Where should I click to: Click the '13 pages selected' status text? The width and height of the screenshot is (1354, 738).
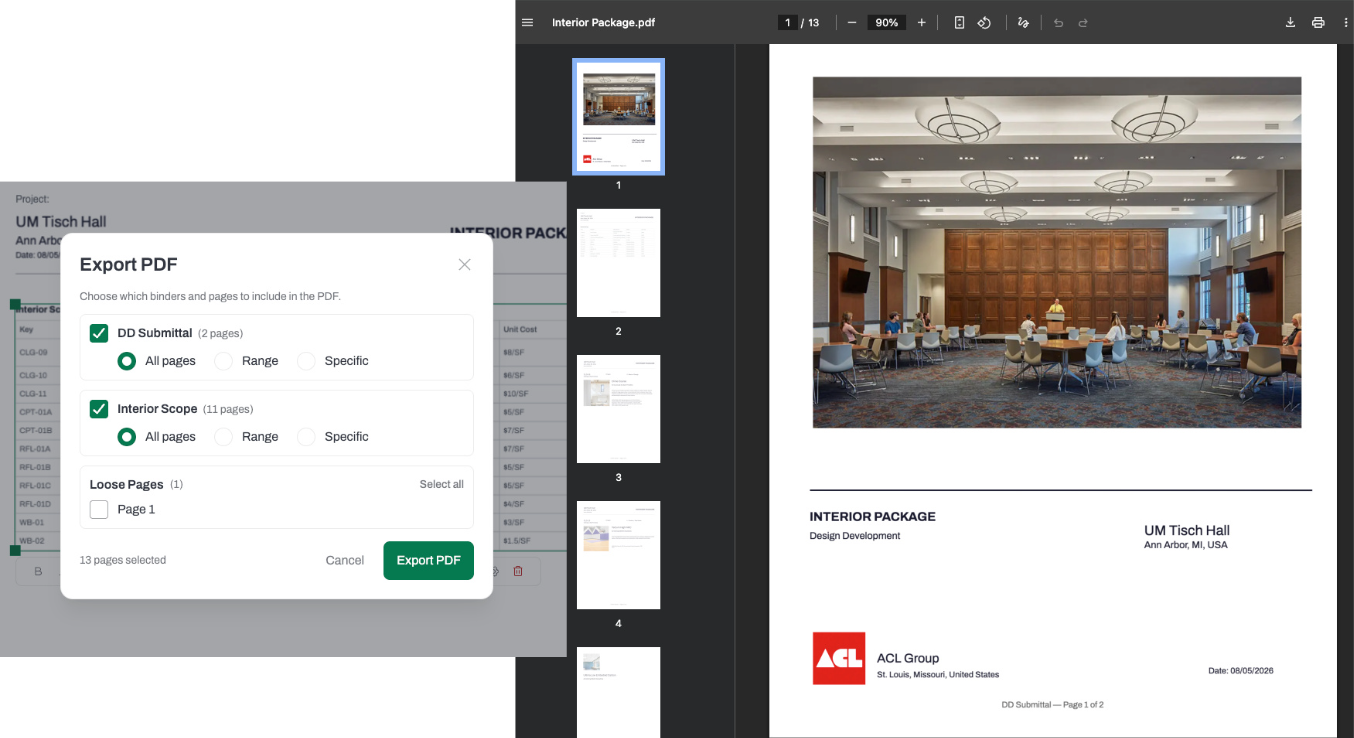(x=123, y=560)
